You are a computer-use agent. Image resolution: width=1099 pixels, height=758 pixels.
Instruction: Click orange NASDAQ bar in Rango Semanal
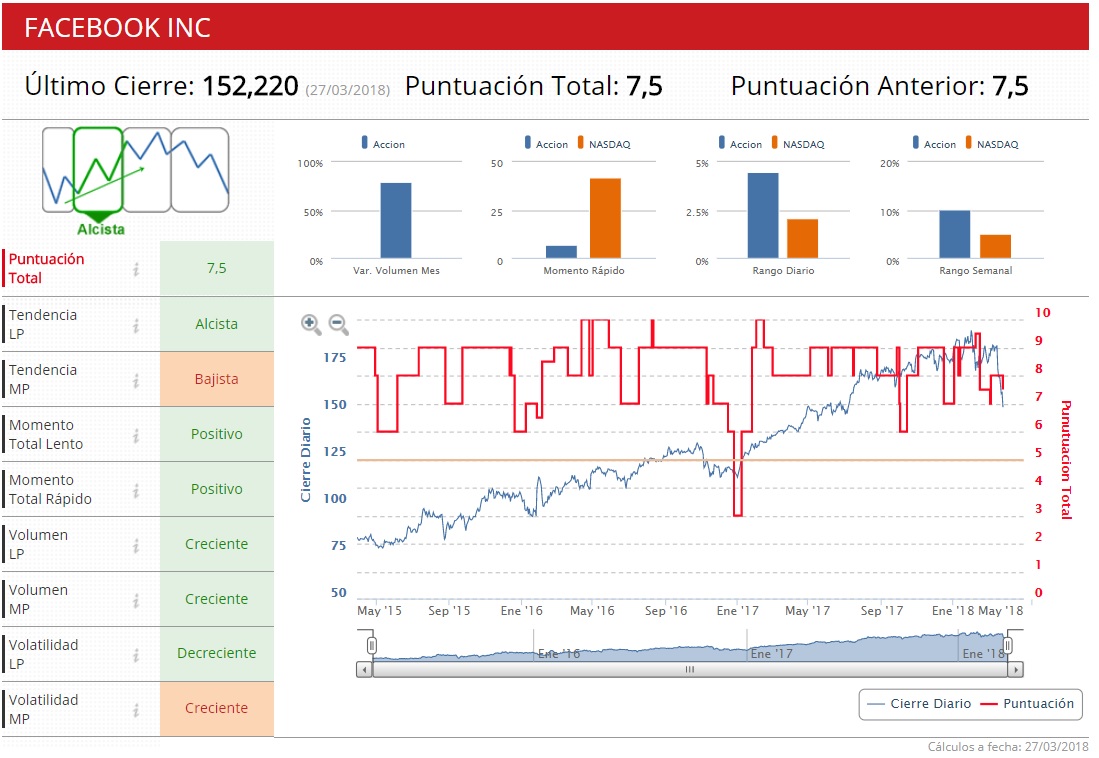point(995,246)
